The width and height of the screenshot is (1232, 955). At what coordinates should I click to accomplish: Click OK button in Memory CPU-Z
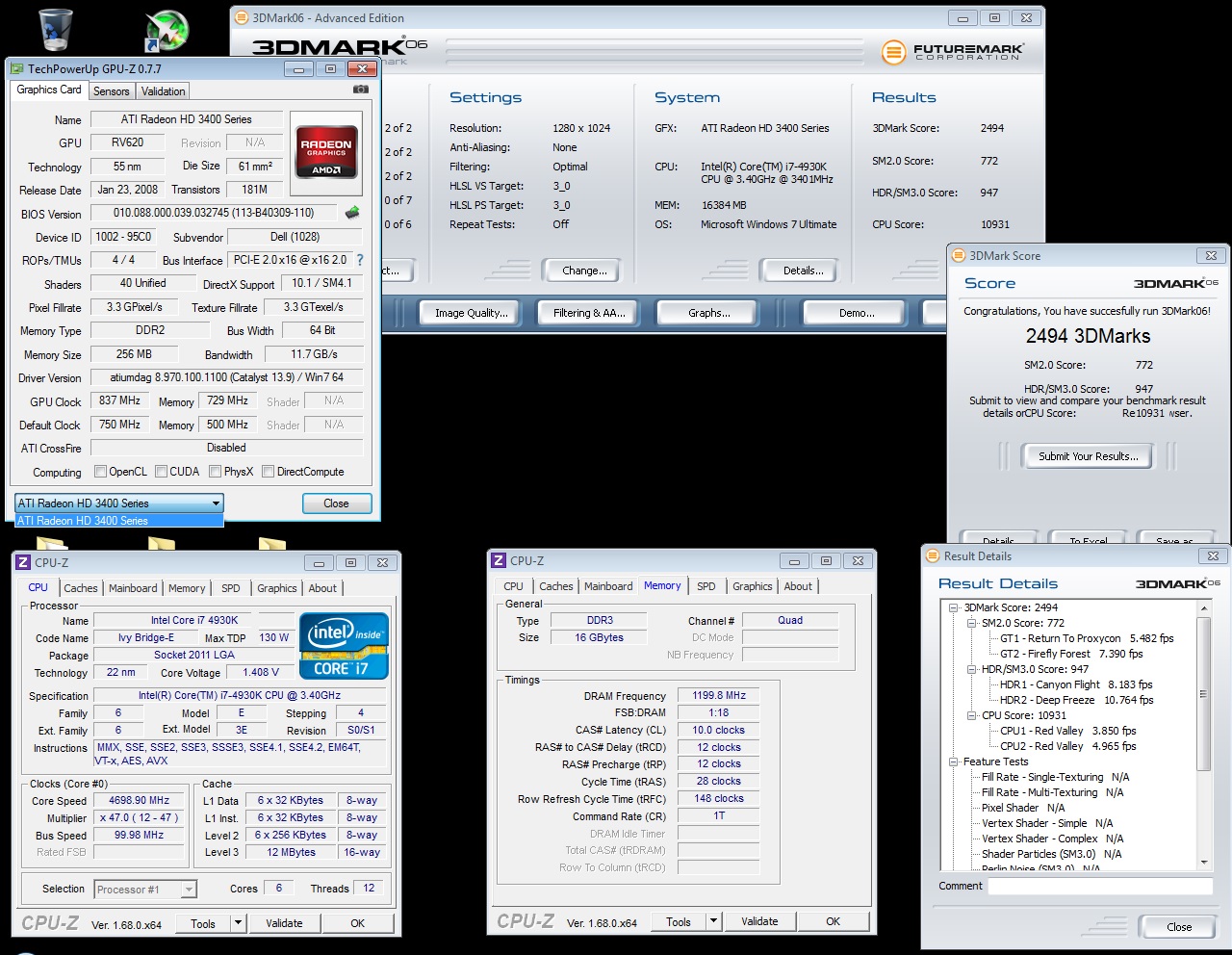833,921
